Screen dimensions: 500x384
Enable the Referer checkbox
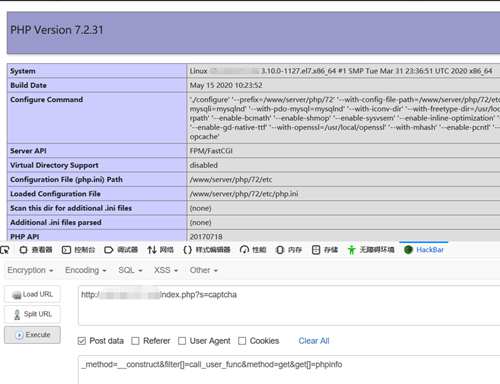(x=135, y=341)
